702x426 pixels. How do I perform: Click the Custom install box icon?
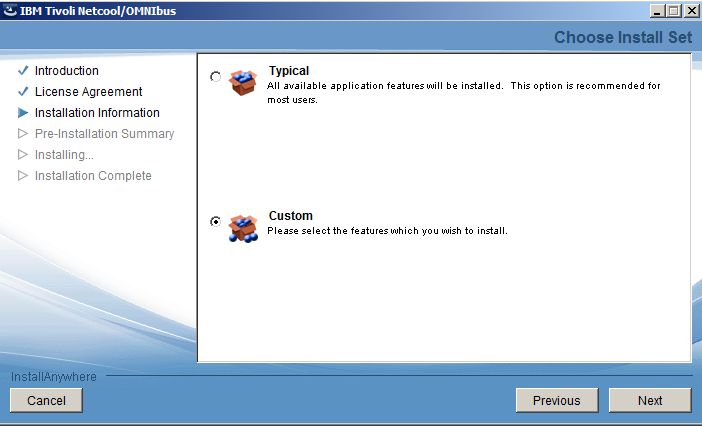click(243, 229)
